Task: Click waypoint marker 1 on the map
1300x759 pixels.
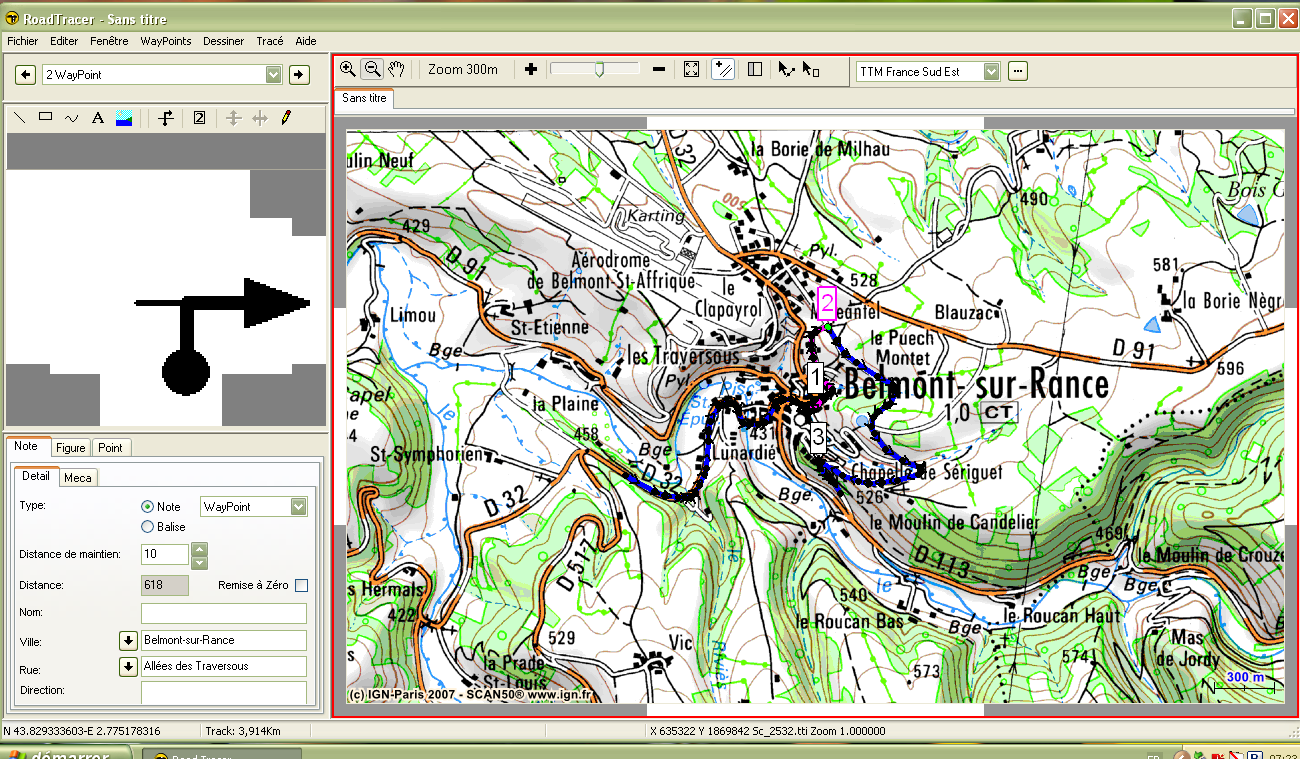Action: pyautogui.click(x=815, y=378)
